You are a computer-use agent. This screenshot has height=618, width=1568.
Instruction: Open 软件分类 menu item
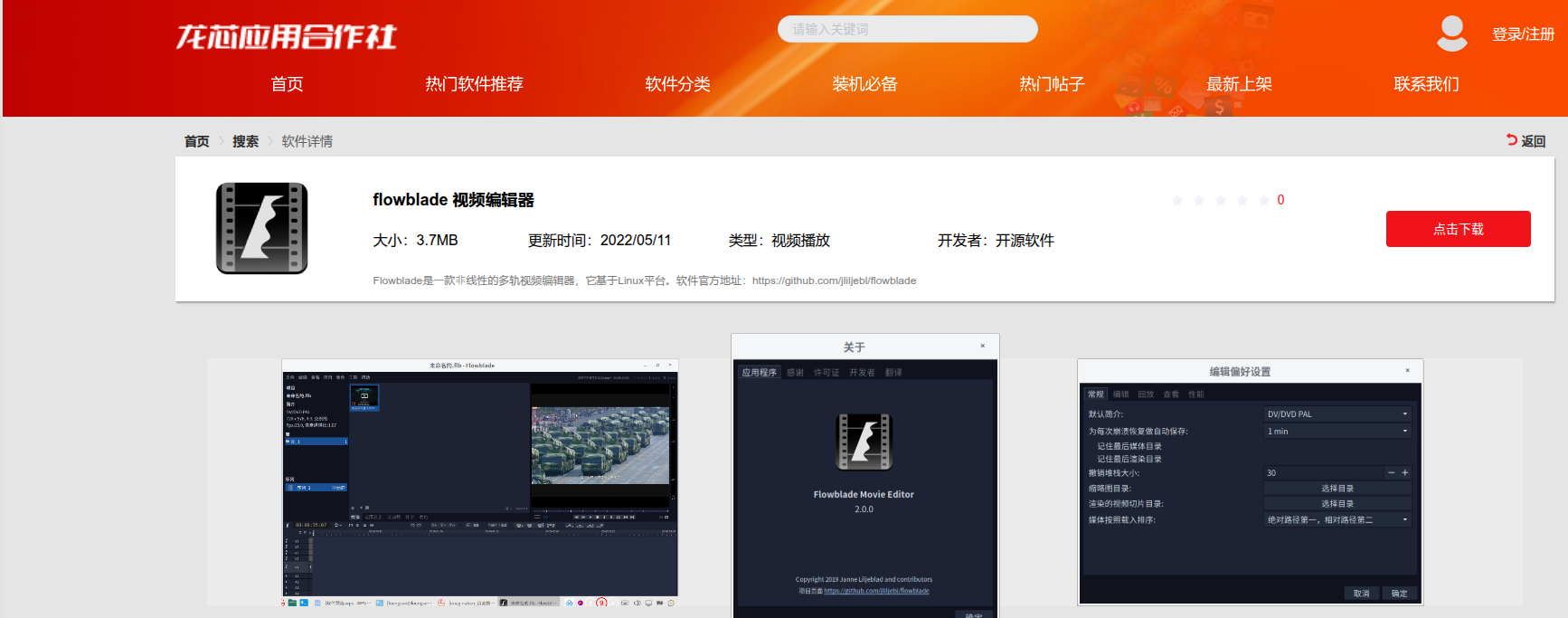[678, 84]
